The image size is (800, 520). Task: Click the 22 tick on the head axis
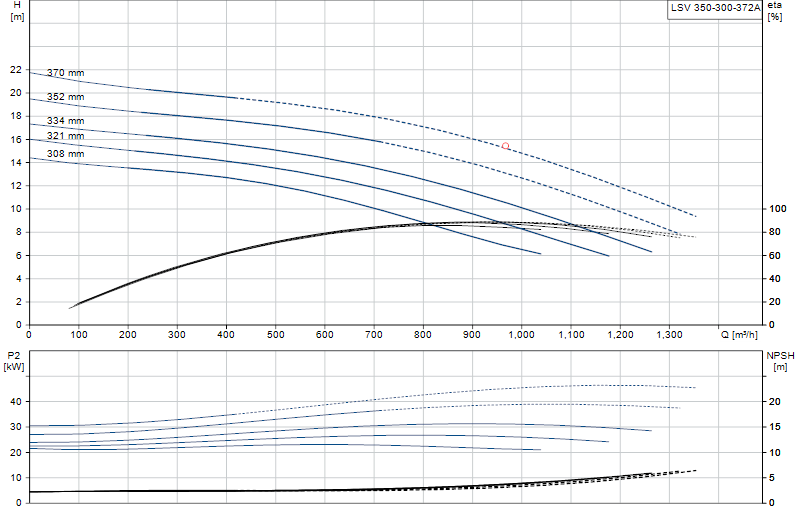coord(16,70)
